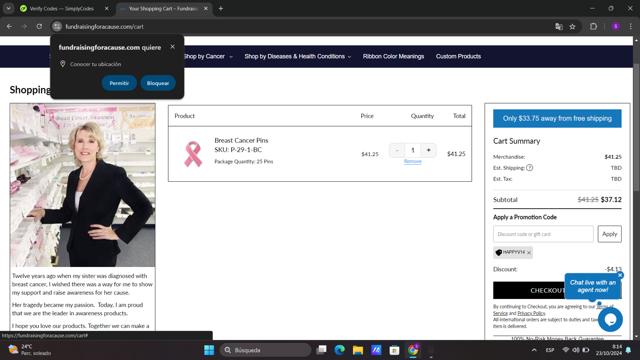Click the founder photo image
The height and width of the screenshot is (360, 640).
82,185
